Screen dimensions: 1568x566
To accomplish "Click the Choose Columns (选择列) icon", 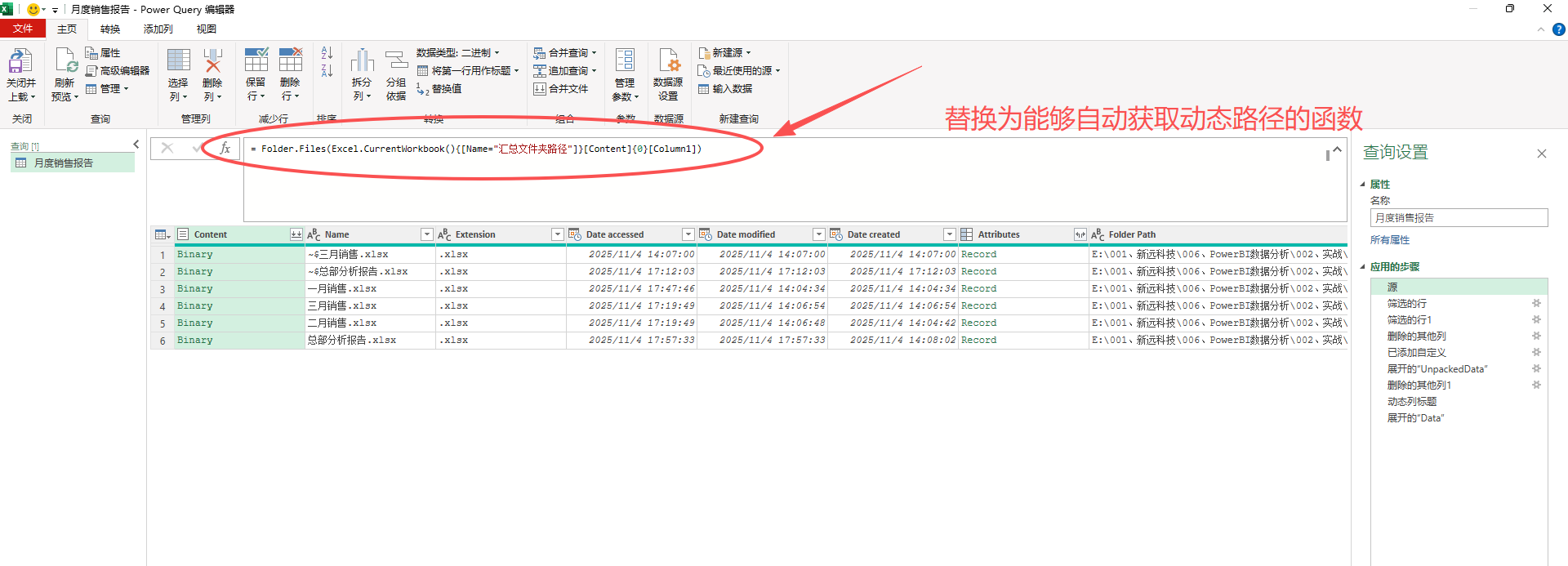I will 178,62.
